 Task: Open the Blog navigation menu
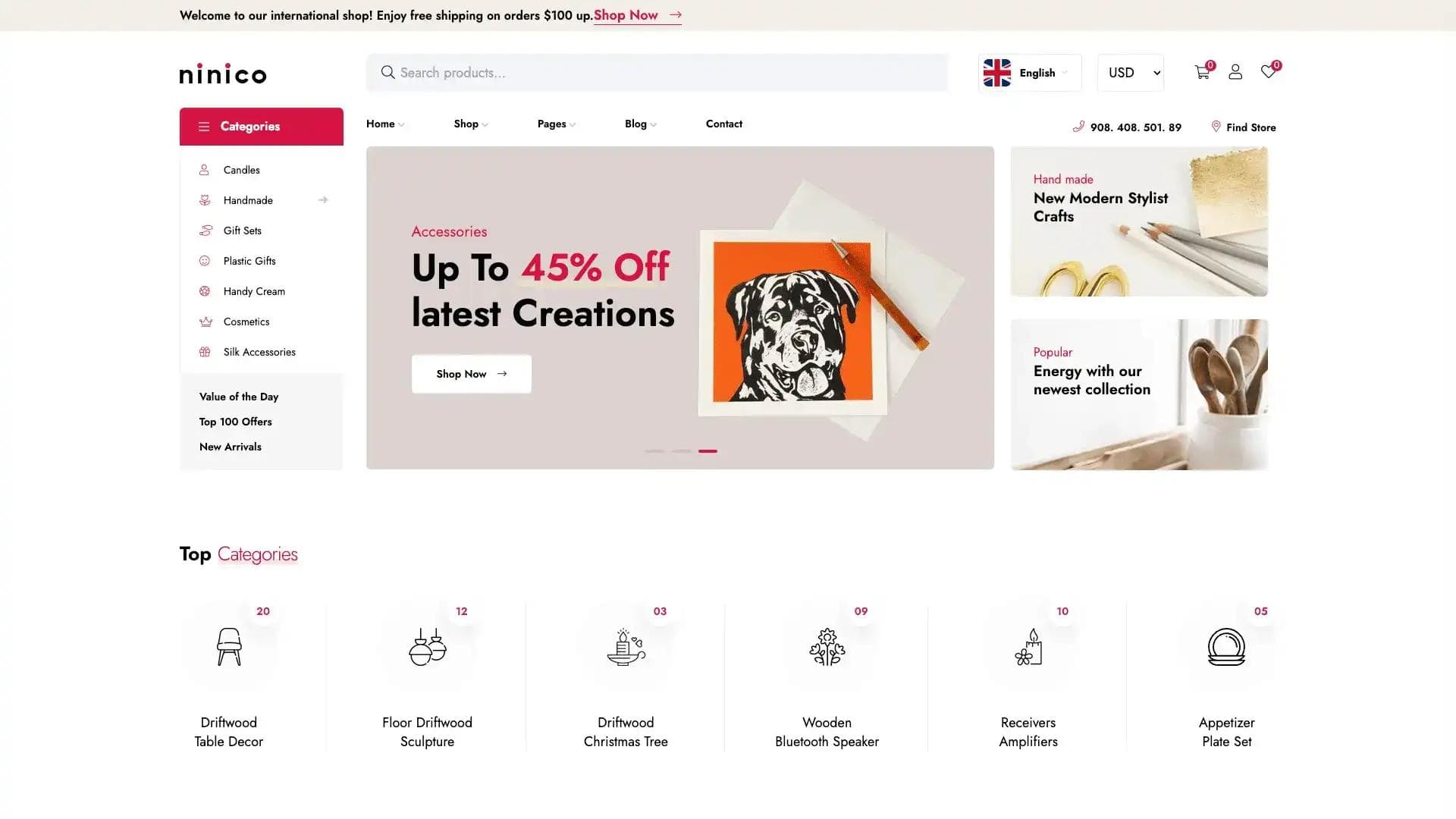tap(640, 124)
